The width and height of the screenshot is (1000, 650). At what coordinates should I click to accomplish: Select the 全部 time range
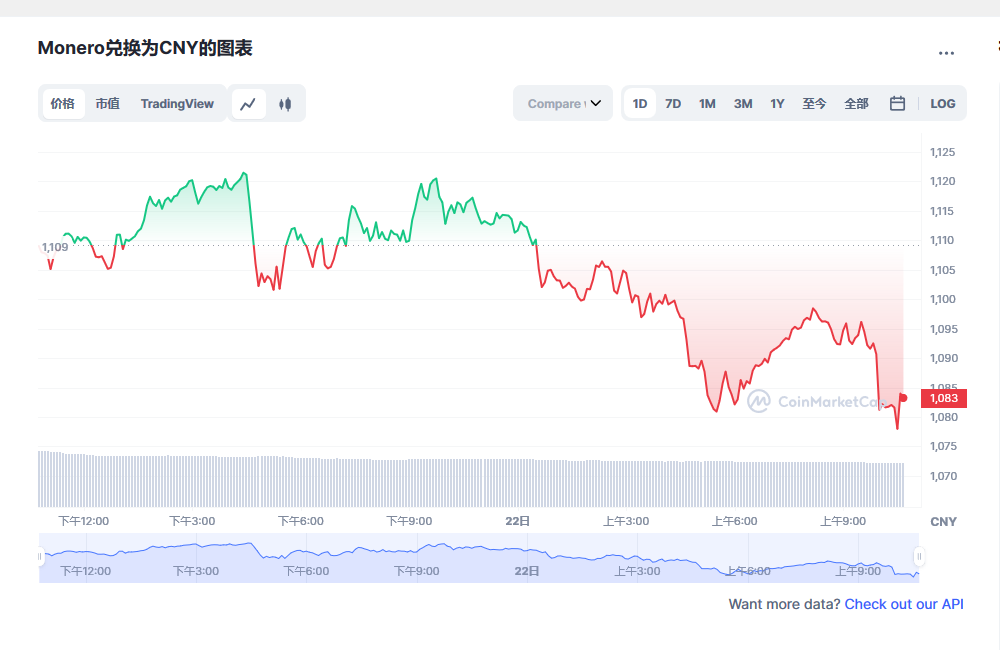pos(857,103)
